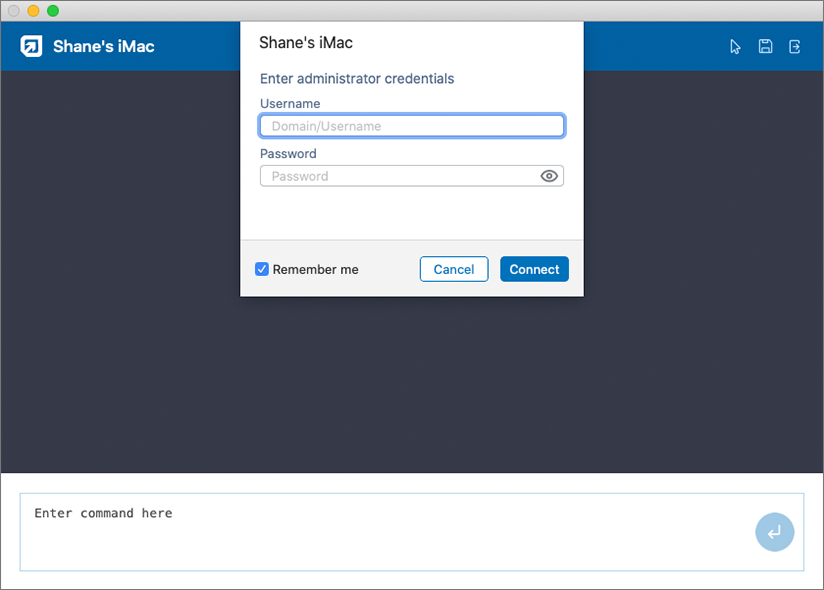Screen dimensions: 824x590
Task: Close the window with the red button
Action: pyautogui.click(x=14, y=10)
